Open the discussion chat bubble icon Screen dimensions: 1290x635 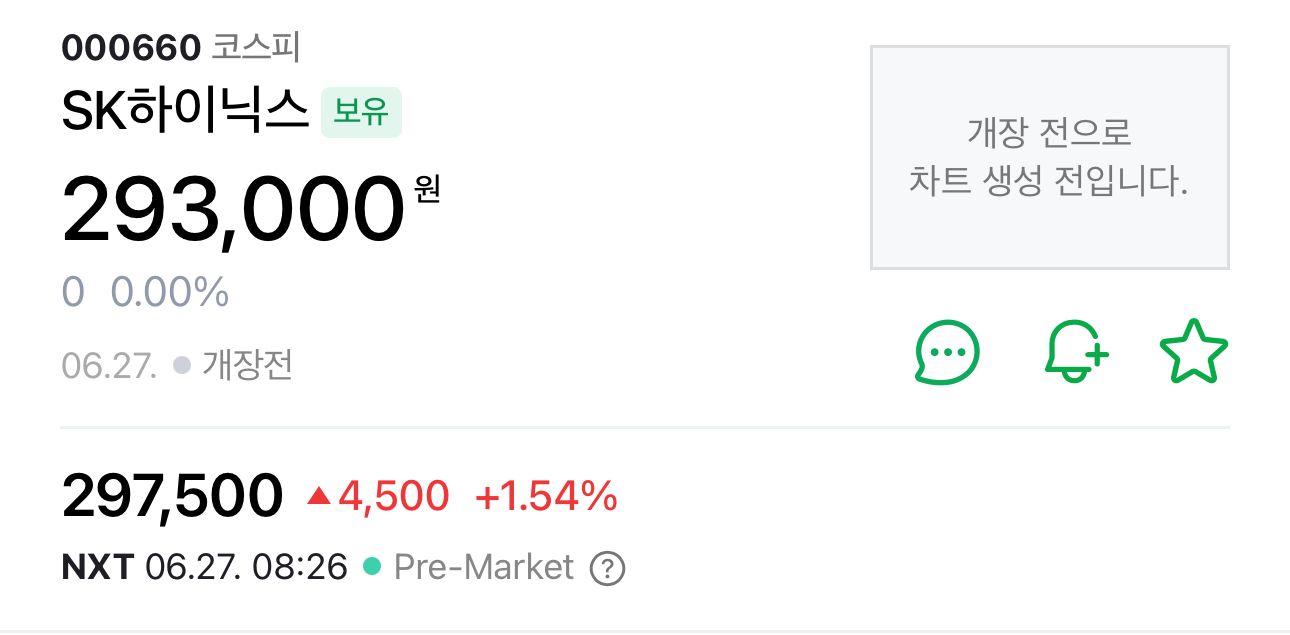click(x=947, y=352)
